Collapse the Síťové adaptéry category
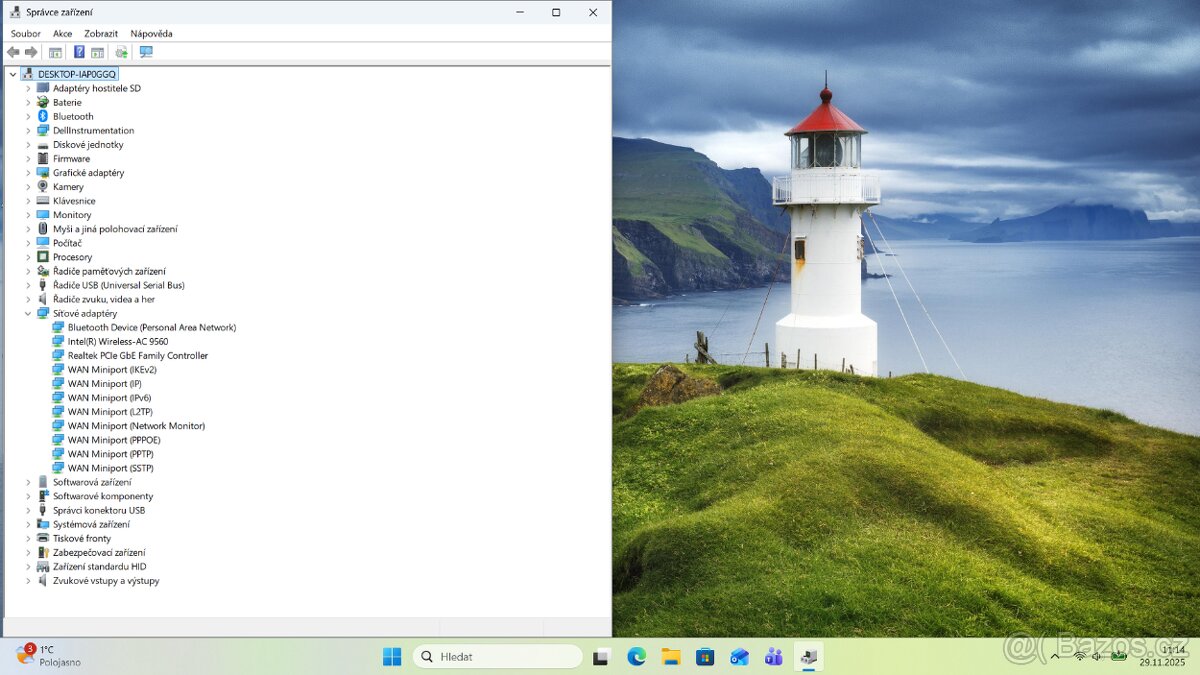This screenshot has width=1200, height=675. [x=28, y=314]
